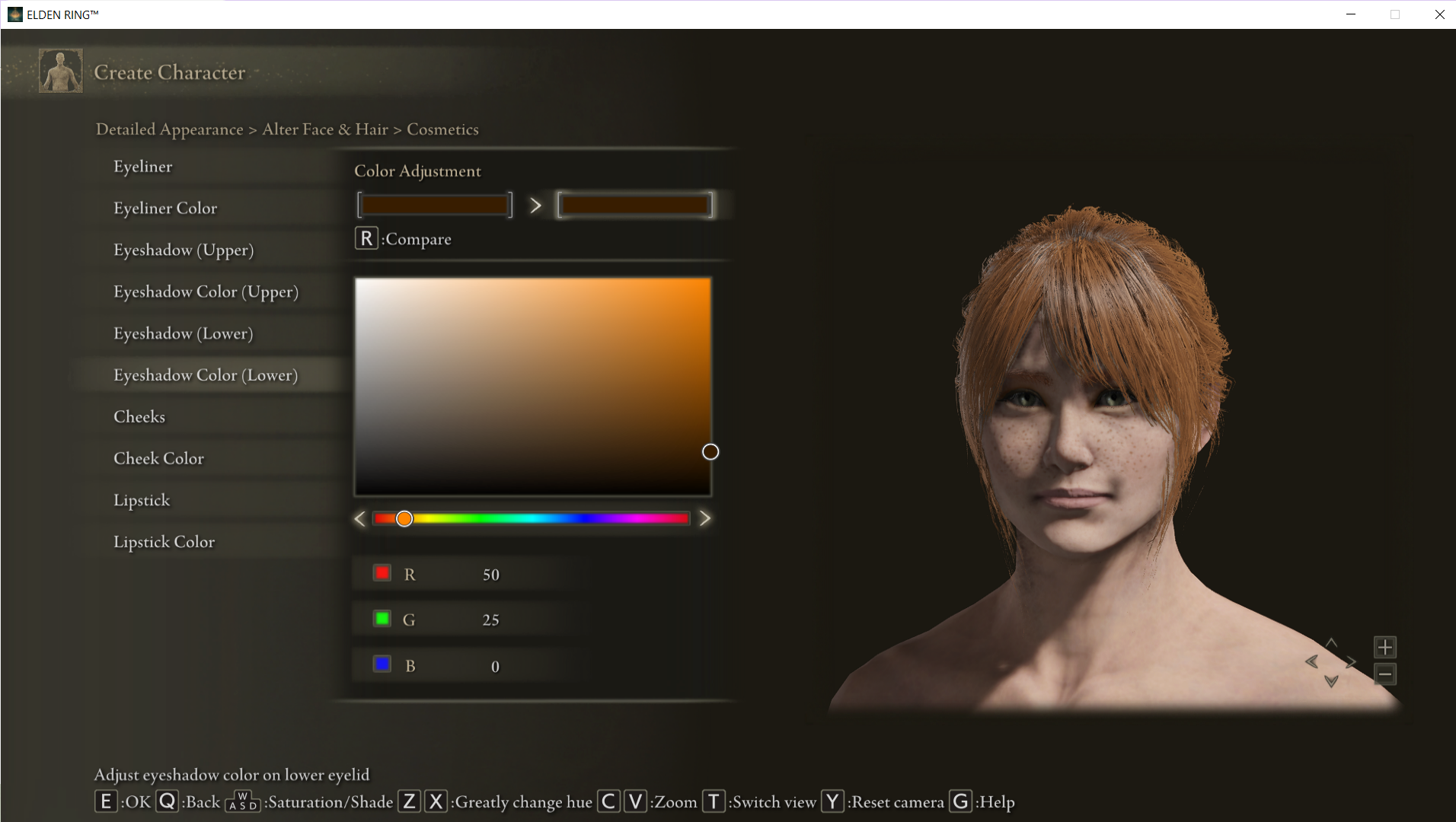
Task: Click the Cosmetics breadcrumb text
Action: point(442,129)
